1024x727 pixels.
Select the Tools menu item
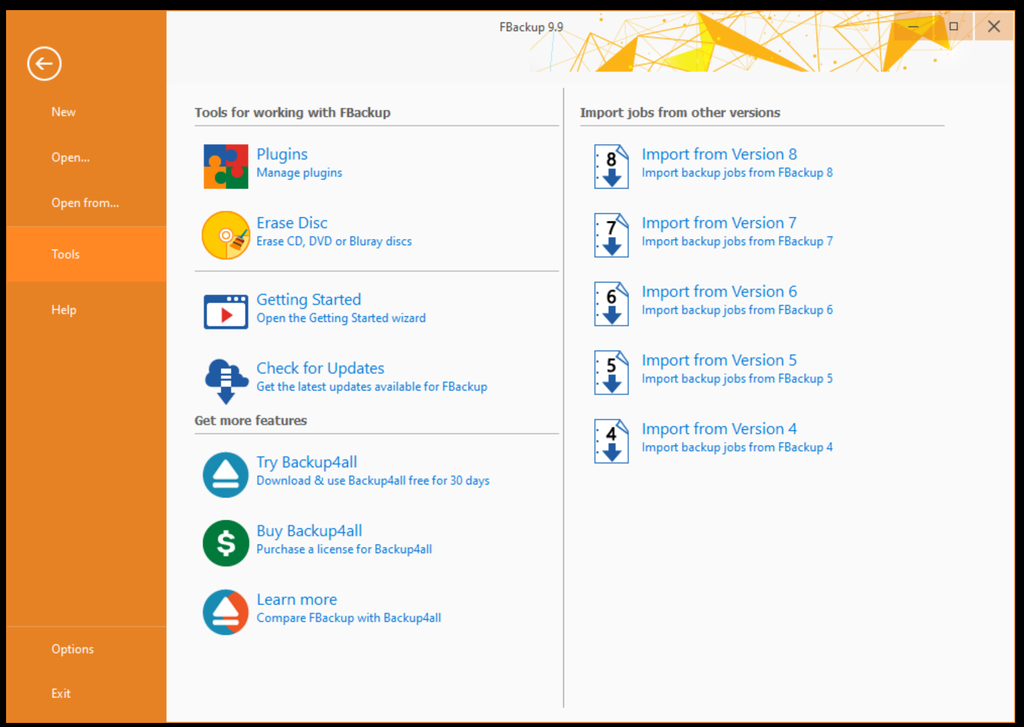(65, 254)
